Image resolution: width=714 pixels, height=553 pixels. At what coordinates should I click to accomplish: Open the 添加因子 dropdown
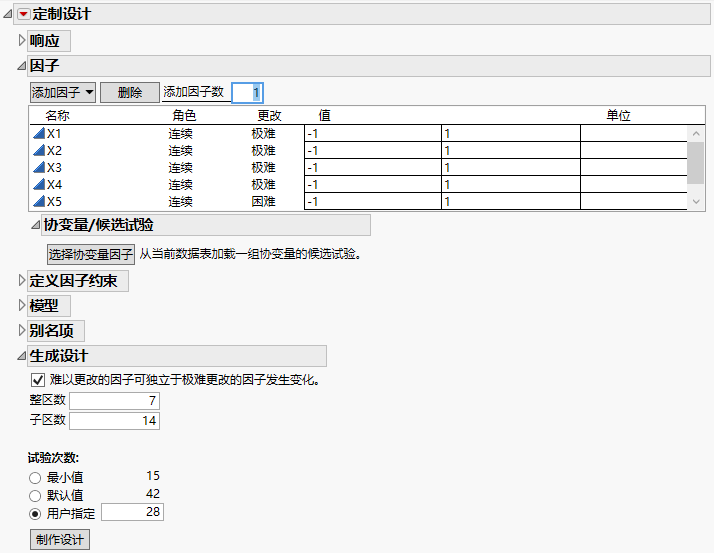pos(63,92)
